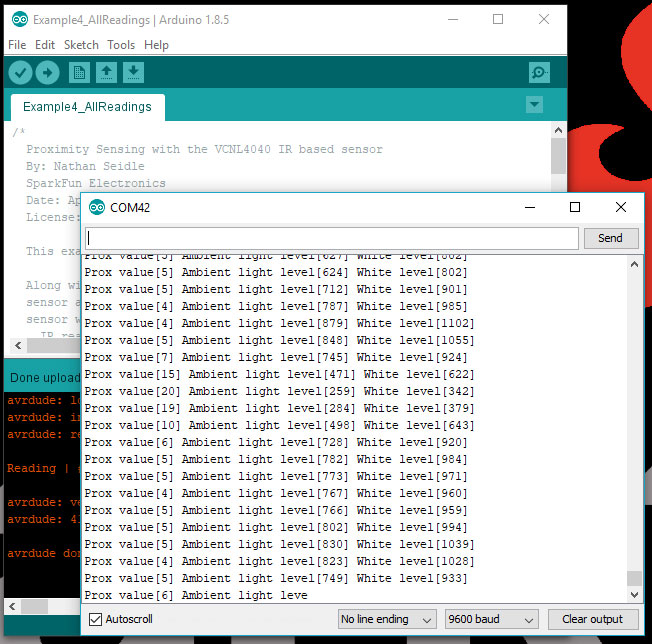Click the line with White level[1102]
This screenshot has height=644, width=652.
click(279, 323)
